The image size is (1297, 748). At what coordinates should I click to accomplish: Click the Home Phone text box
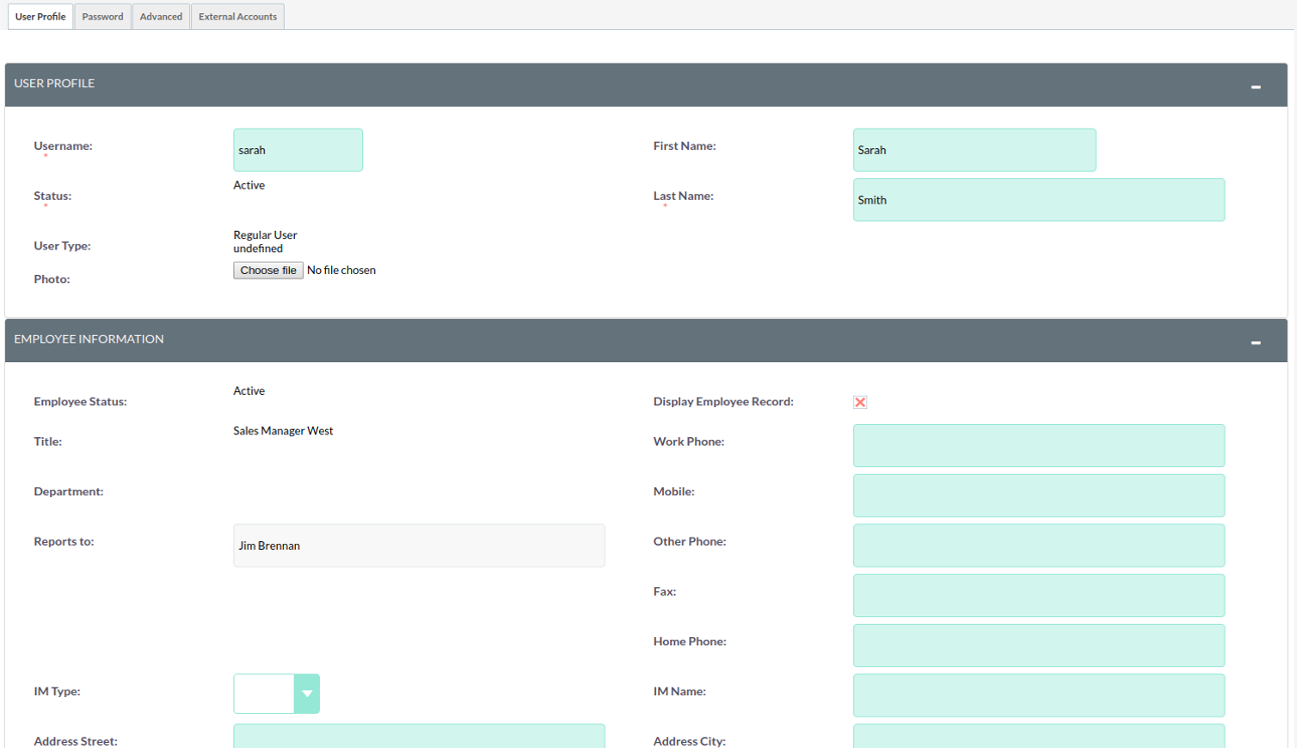pos(1038,646)
